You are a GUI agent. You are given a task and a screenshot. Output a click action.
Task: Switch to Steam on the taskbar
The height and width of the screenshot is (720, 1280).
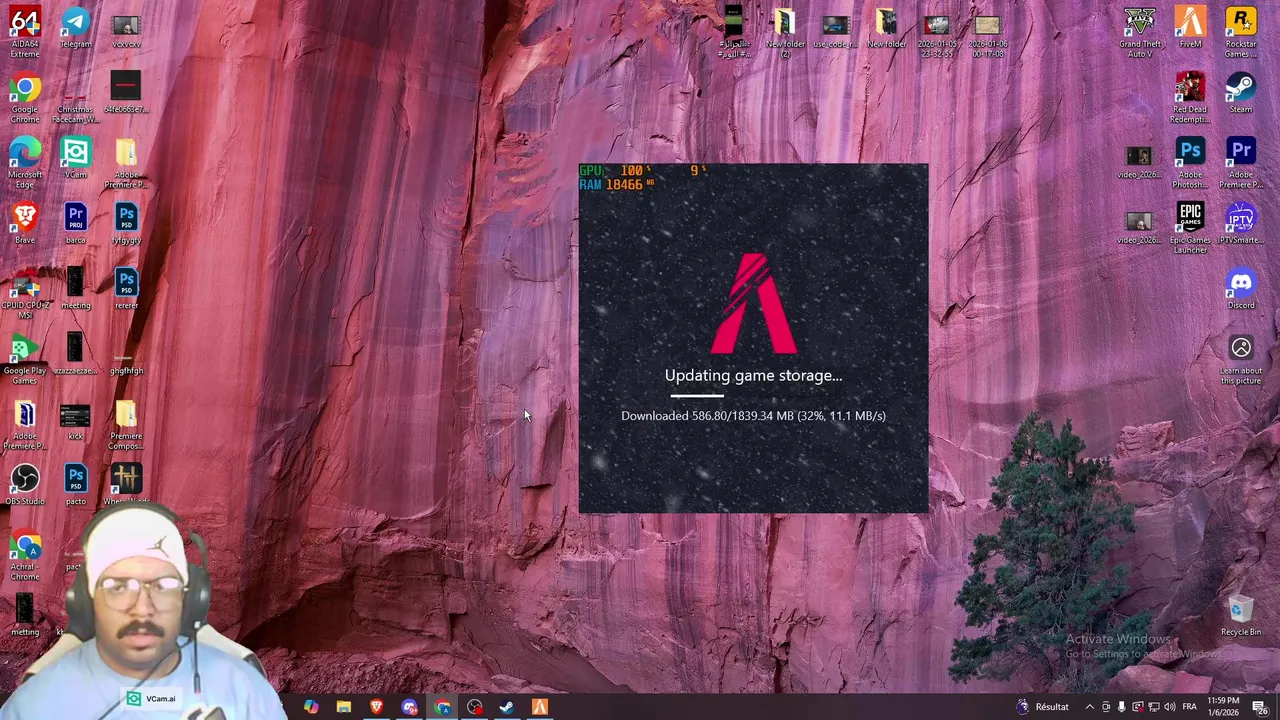[x=507, y=707]
